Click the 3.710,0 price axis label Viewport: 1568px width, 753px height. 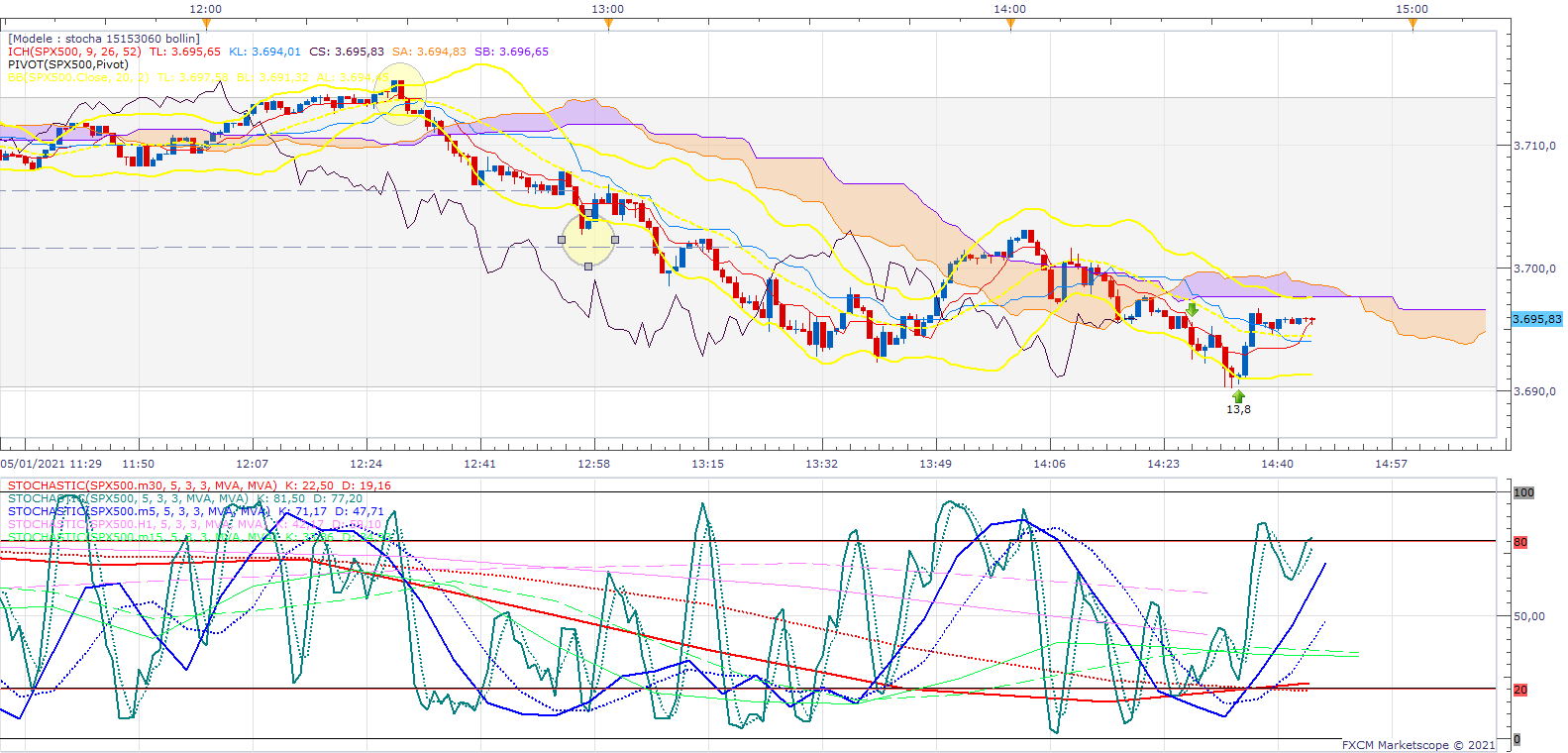pyautogui.click(x=1534, y=146)
